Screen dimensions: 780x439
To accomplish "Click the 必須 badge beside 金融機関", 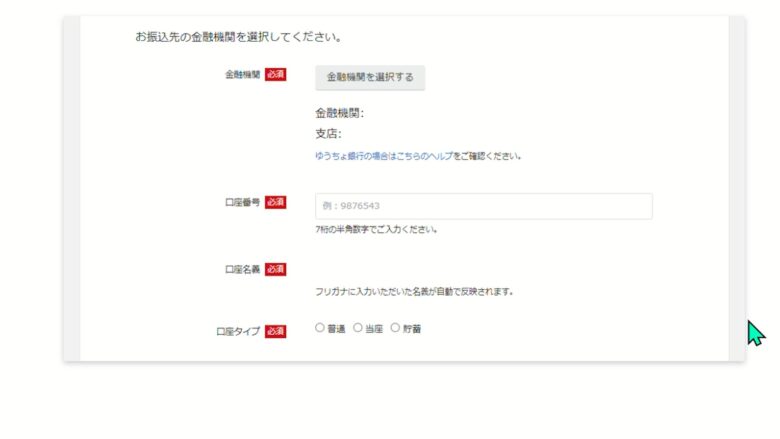I will [x=276, y=75].
